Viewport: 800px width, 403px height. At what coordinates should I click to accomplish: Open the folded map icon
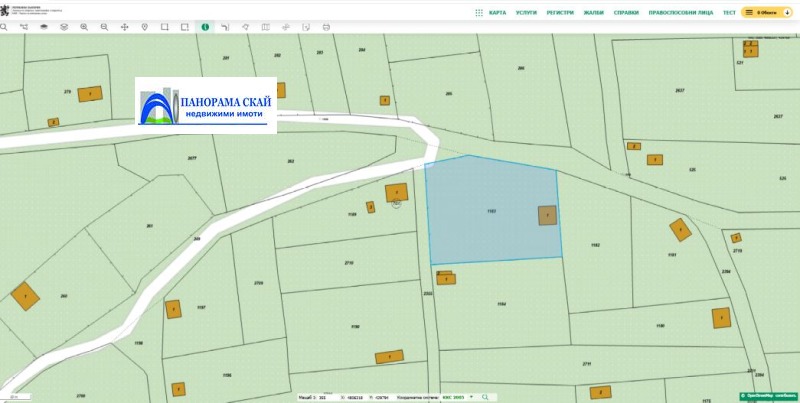point(265,27)
